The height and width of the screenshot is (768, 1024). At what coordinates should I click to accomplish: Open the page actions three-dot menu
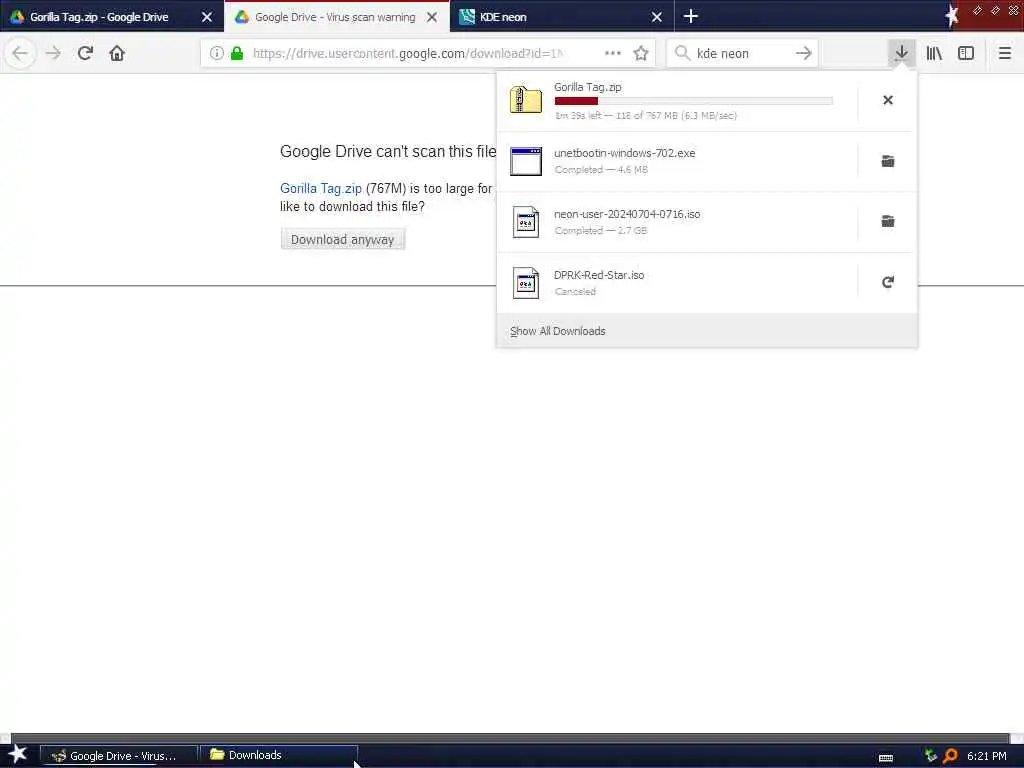[613, 53]
